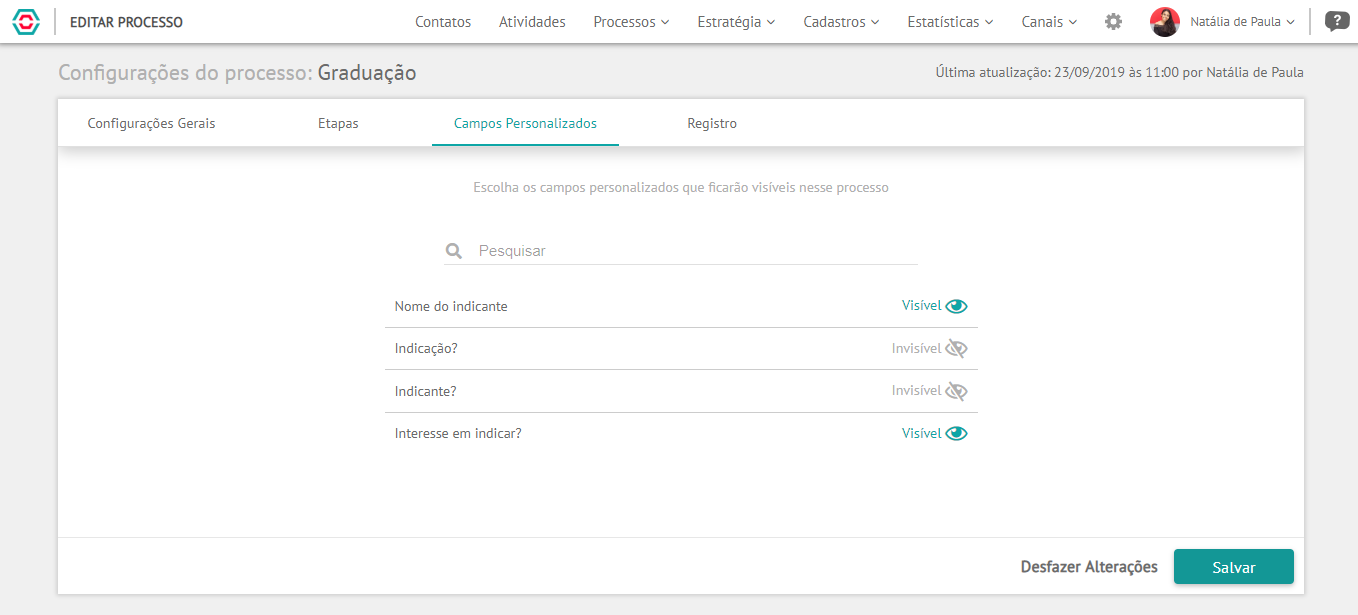
Task: Open the Natália de Paula user menu
Action: 1242,22
